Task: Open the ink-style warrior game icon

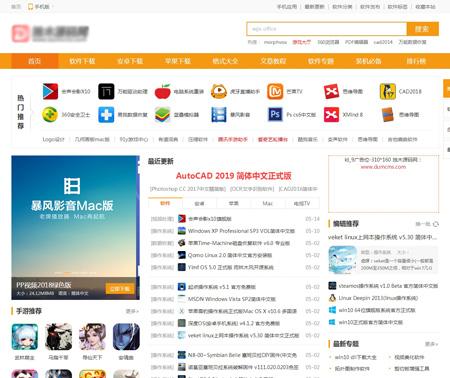Action: (x=59, y=337)
